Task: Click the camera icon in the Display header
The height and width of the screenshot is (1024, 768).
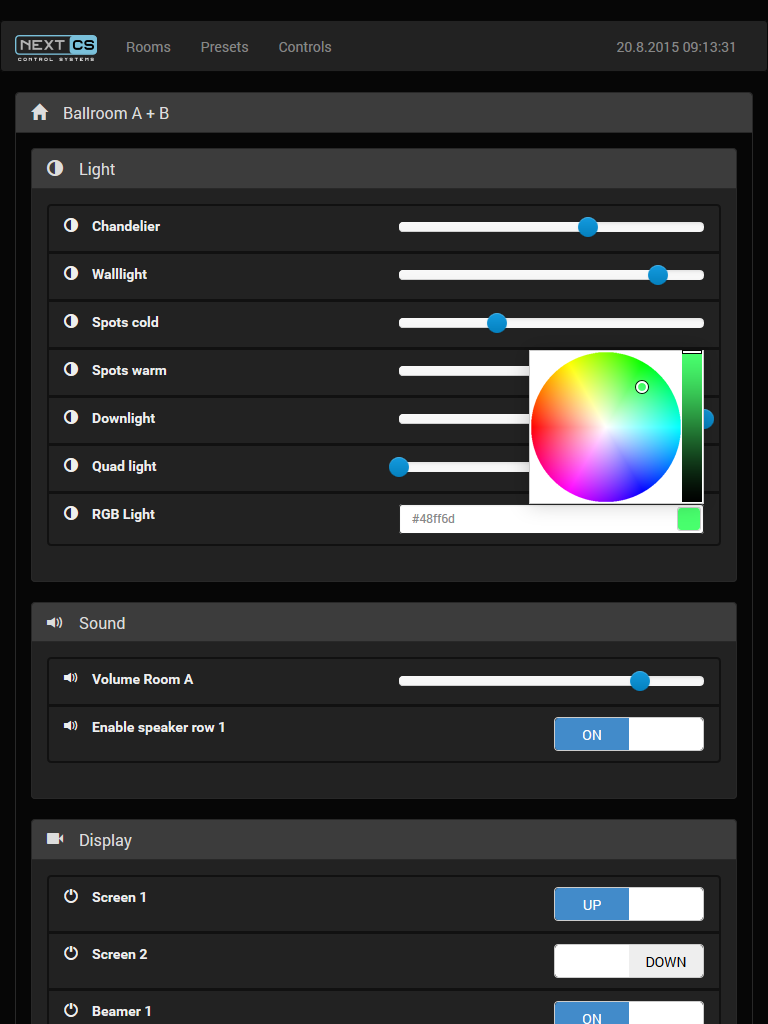Action: (x=55, y=839)
